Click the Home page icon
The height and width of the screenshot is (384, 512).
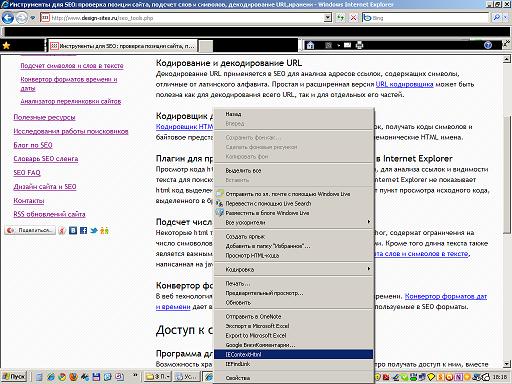(310, 45)
